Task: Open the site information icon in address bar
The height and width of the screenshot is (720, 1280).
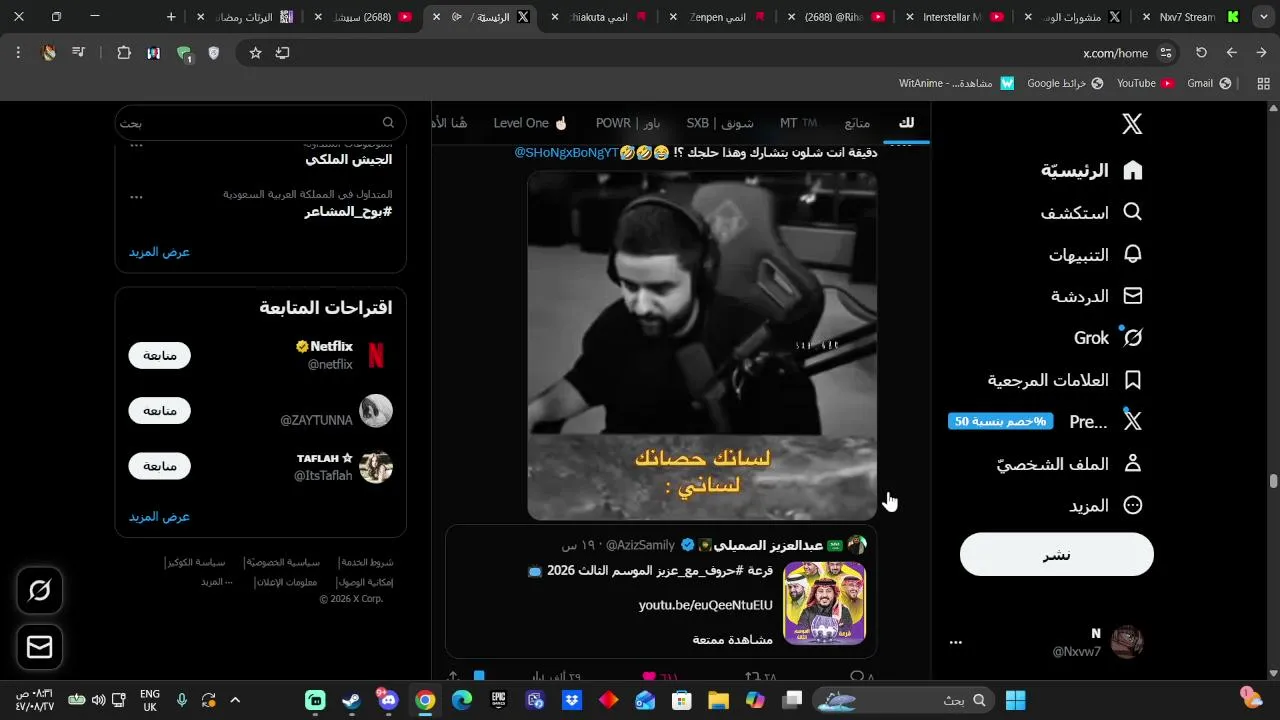Action: pyautogui.click(x=1165, y=53)
